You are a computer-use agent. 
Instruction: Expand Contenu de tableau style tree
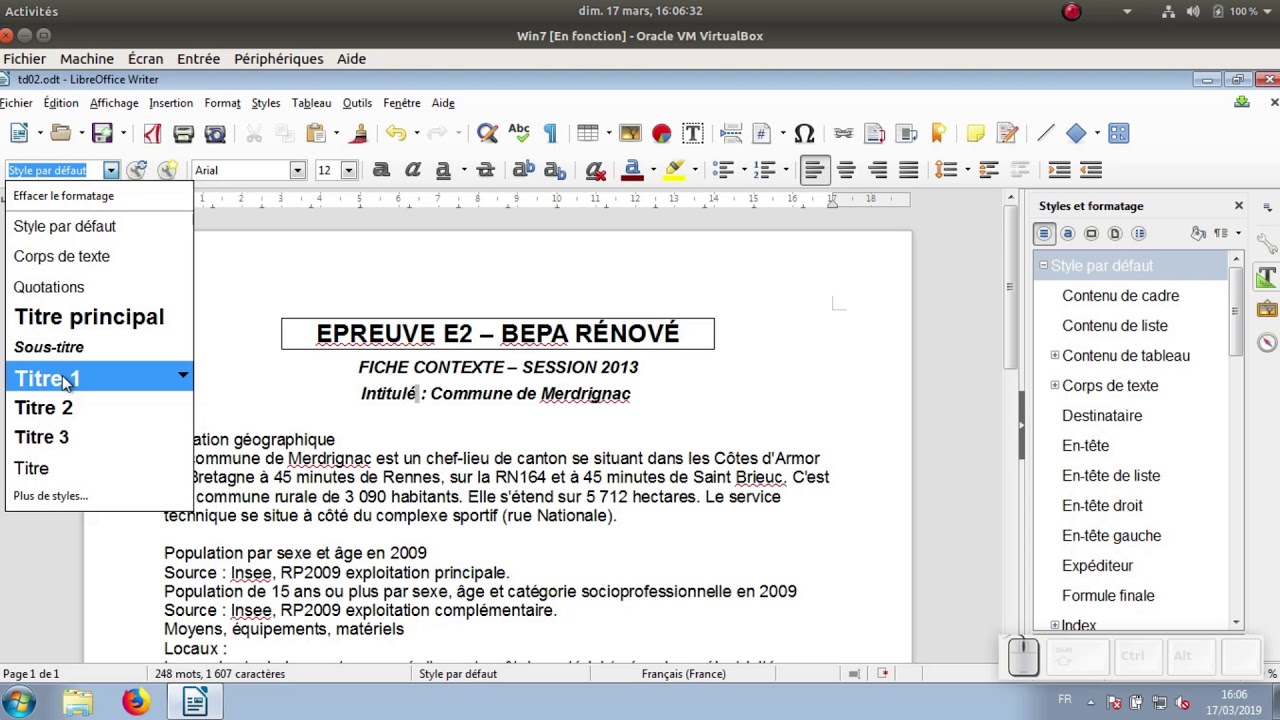[1054, 355]
